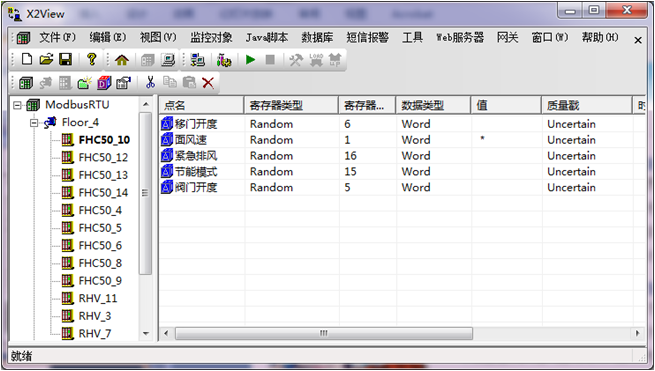Open the 数据库 menu
655x371 pixels.
tap(317, 38)
